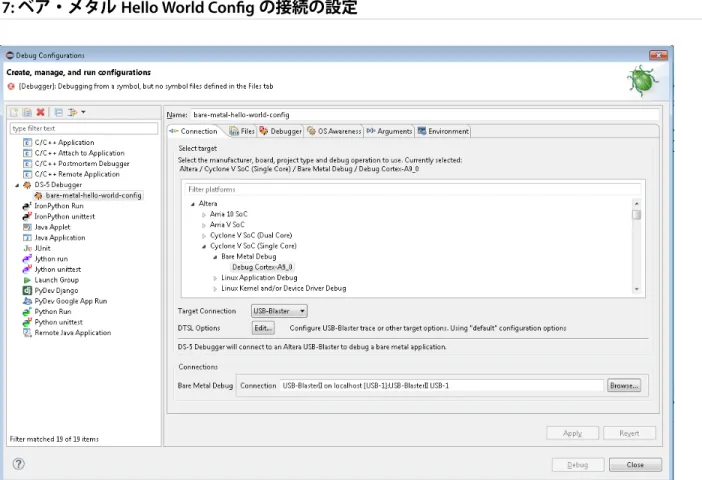
Task: Click Python unittest icon
Action: click(27, 322)
